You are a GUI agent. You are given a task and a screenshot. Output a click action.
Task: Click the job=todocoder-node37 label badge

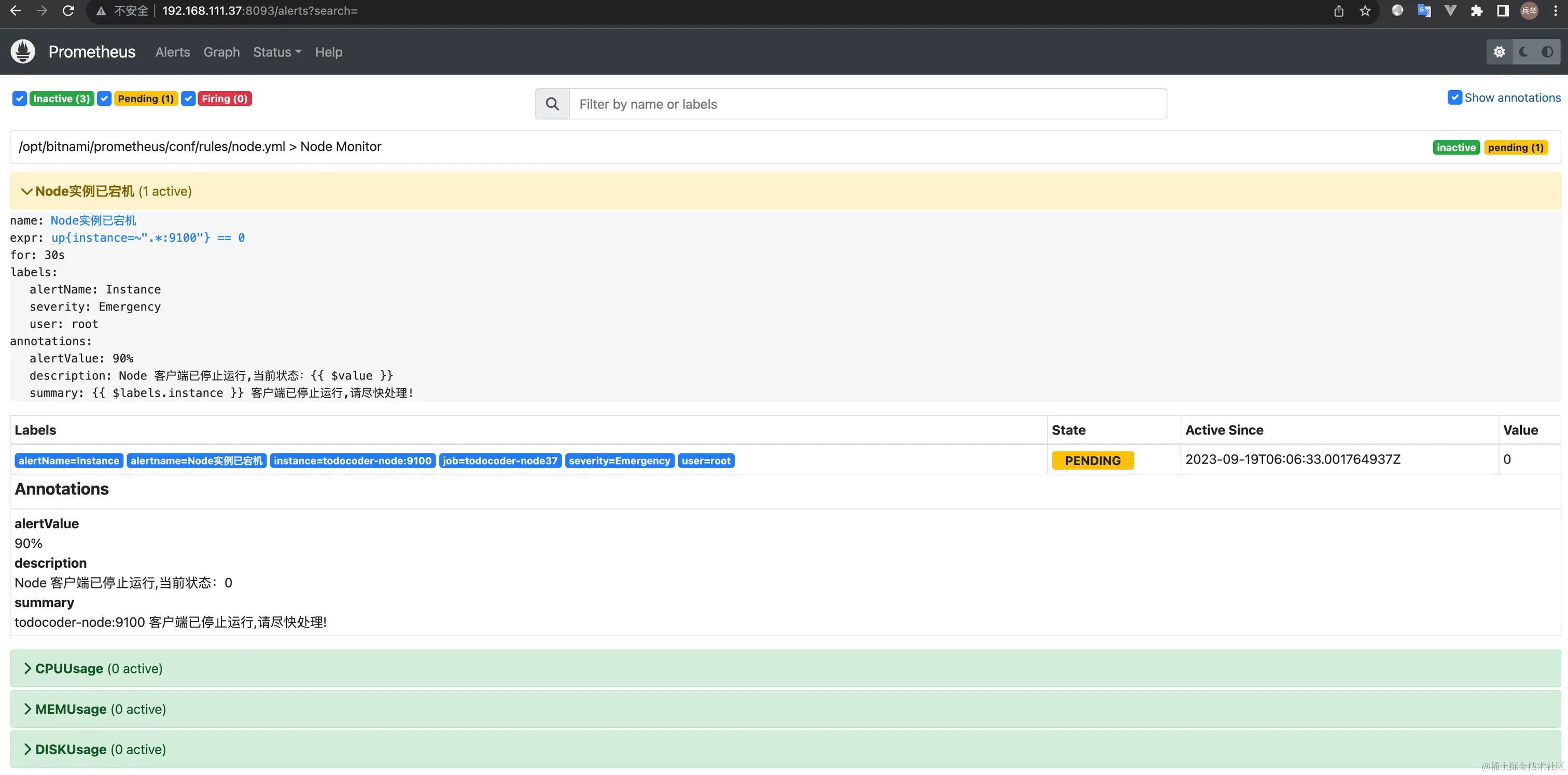500,460
